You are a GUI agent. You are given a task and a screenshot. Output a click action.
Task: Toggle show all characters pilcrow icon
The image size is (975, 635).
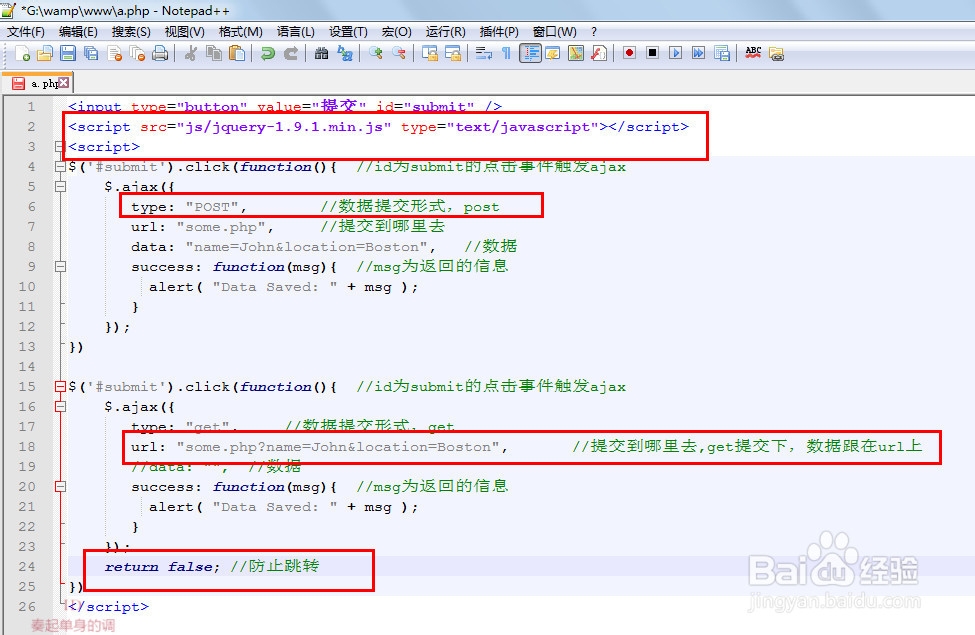click(506, 53)
